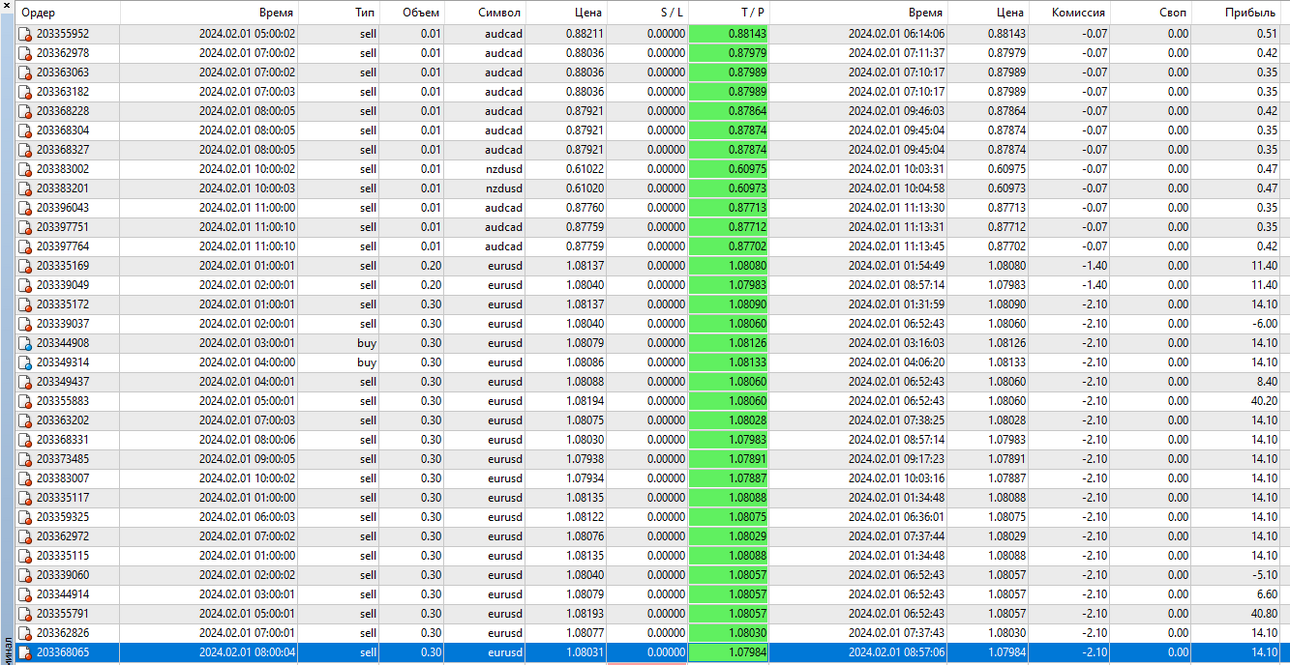This screenshot has height=665, width=1290.
Task: Click the Цена header next to Комиссия
Action: click(x=987, y=13)
